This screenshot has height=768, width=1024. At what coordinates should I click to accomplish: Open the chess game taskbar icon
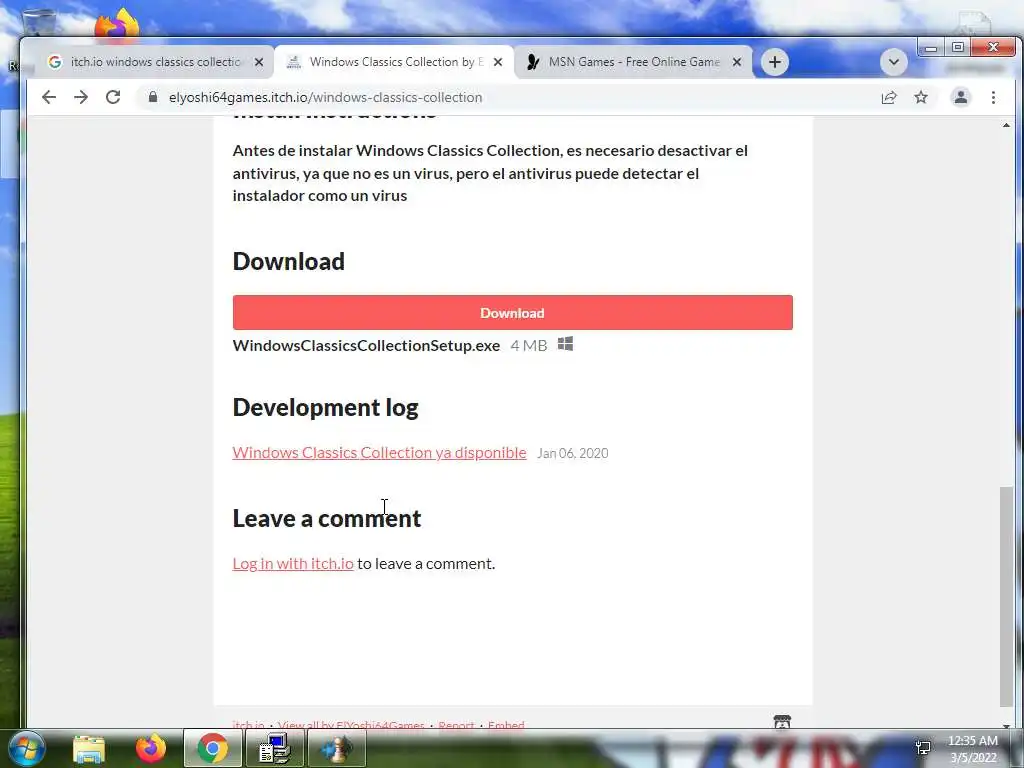(x=337, y=748)
